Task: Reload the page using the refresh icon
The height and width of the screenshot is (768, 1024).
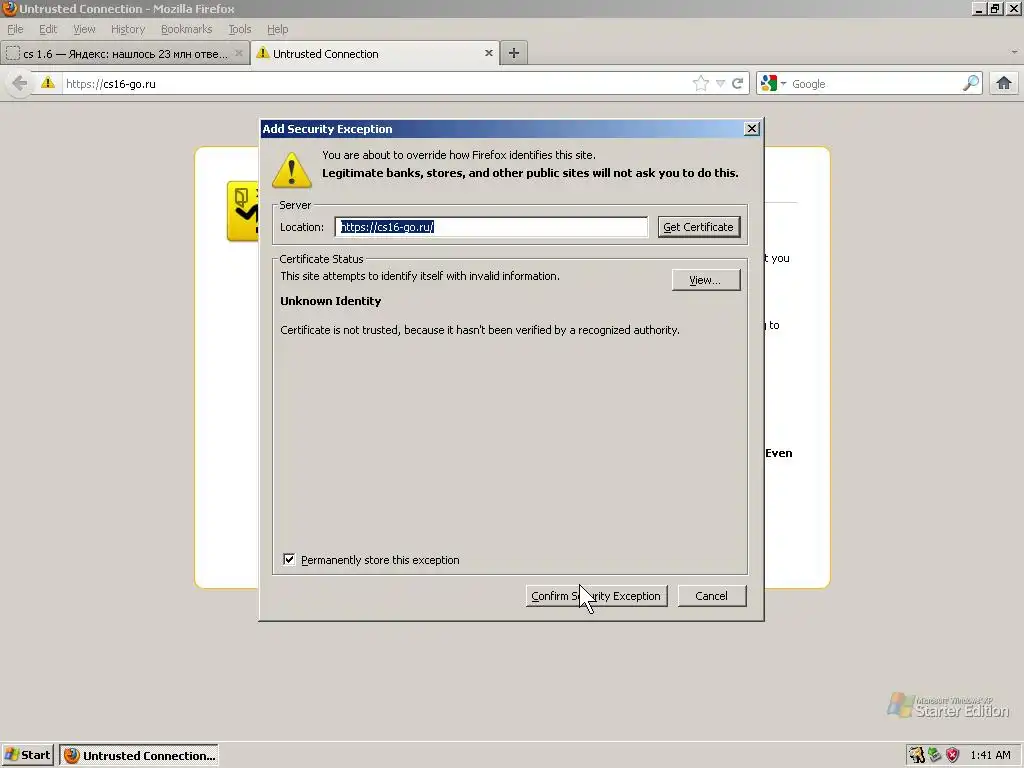Action: [737, 84]
